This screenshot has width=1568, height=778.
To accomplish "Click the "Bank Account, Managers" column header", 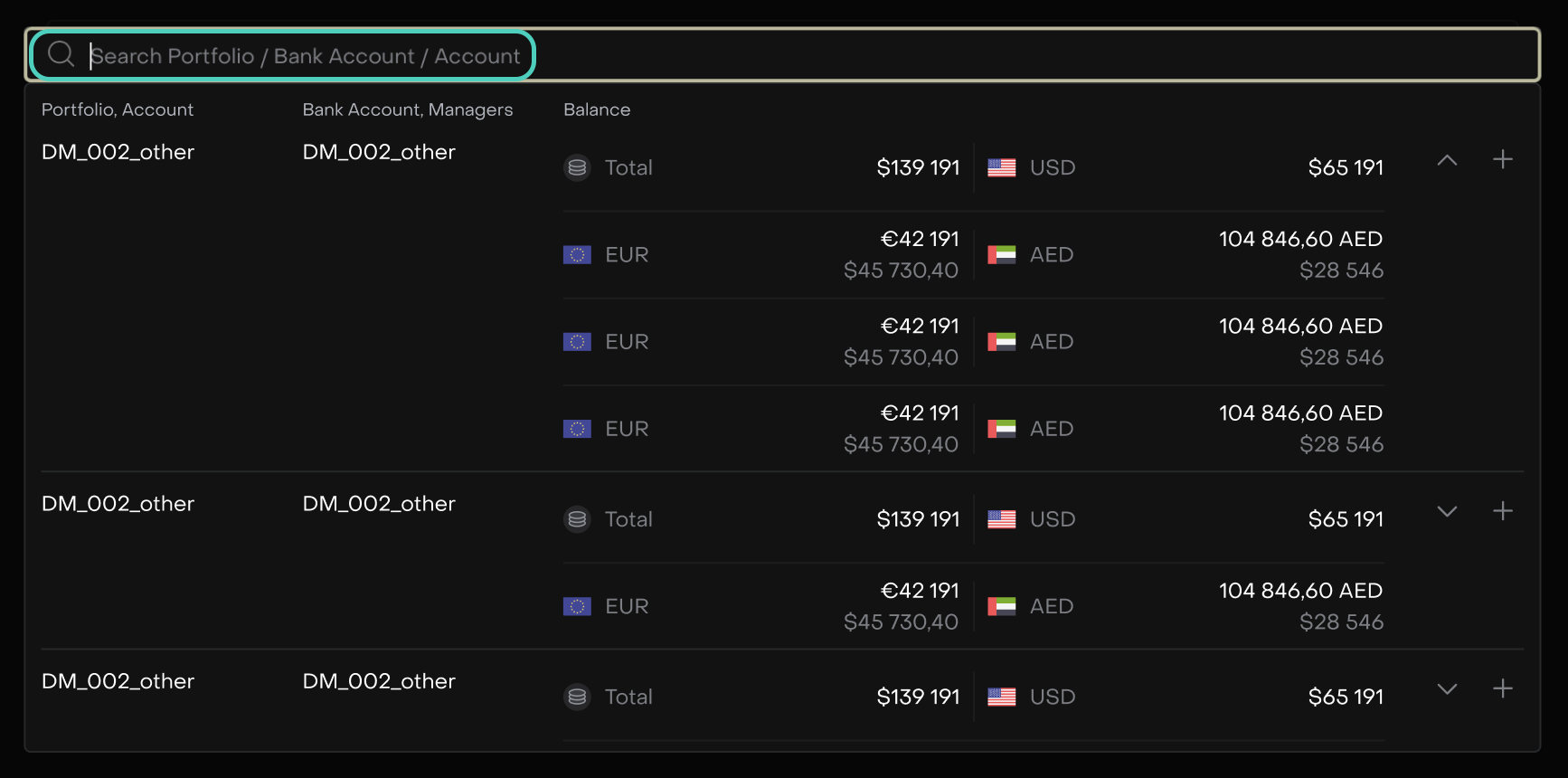I will (x=407, y=109).
